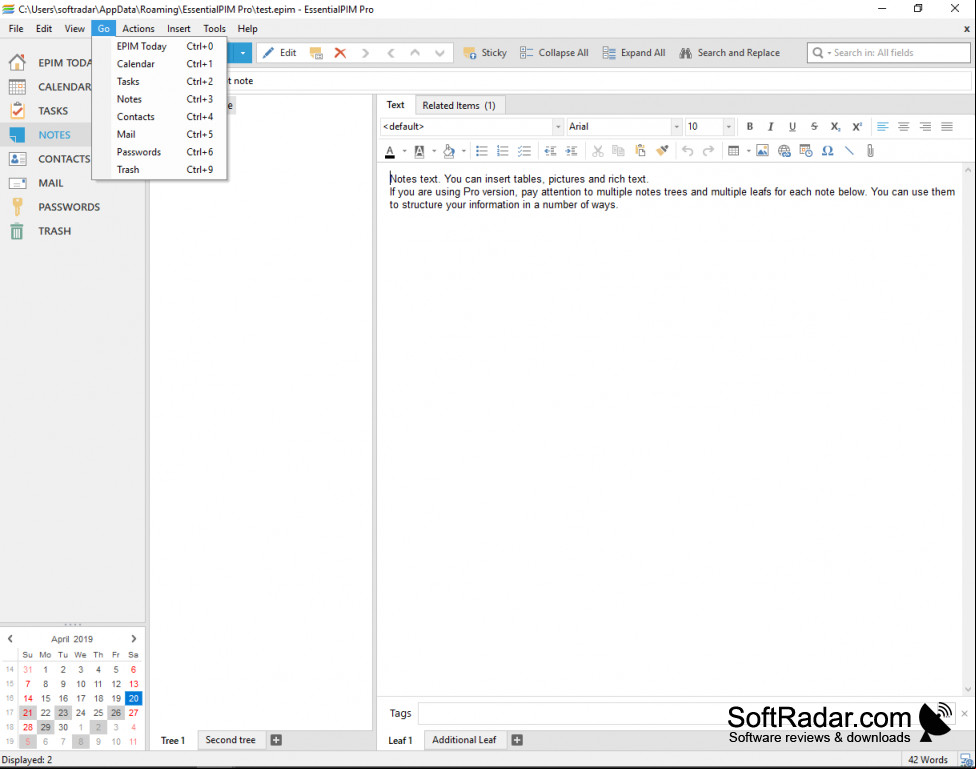Open font color dropdown arrow
Screen dimensions: 976x769
pyautogui.click(x=405, y=151)
